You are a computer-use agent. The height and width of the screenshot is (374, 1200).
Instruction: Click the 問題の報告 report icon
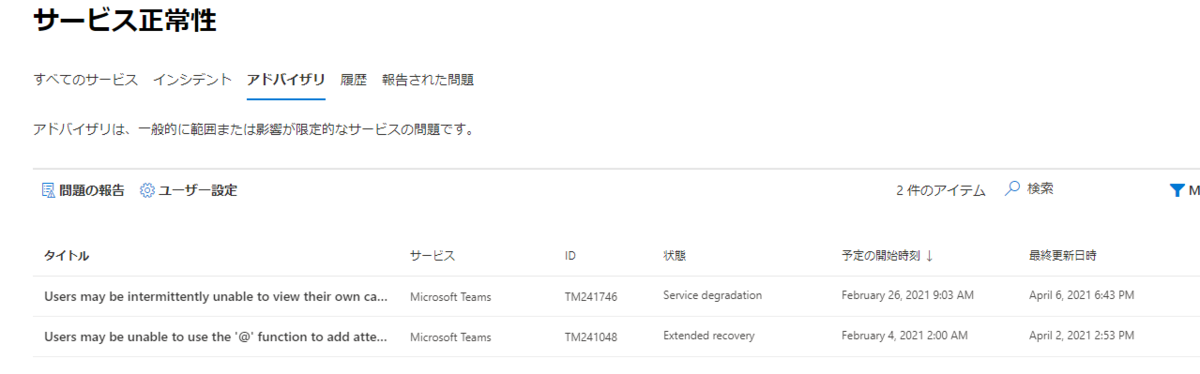[48, 190]
